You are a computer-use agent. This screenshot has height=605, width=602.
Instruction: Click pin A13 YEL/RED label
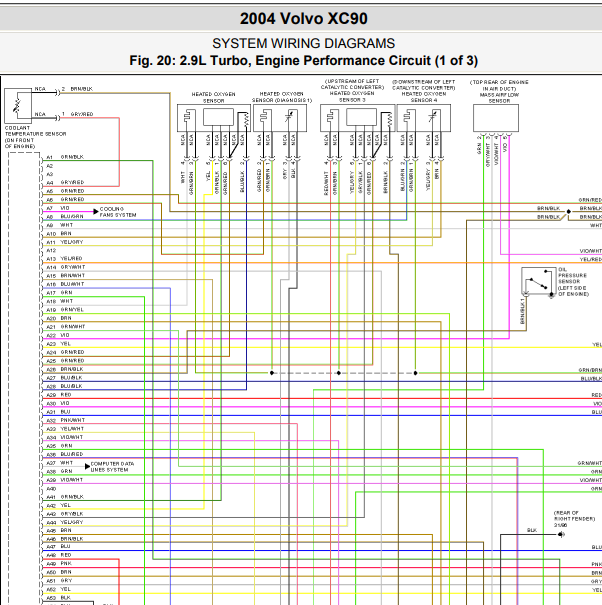(64, 259)
